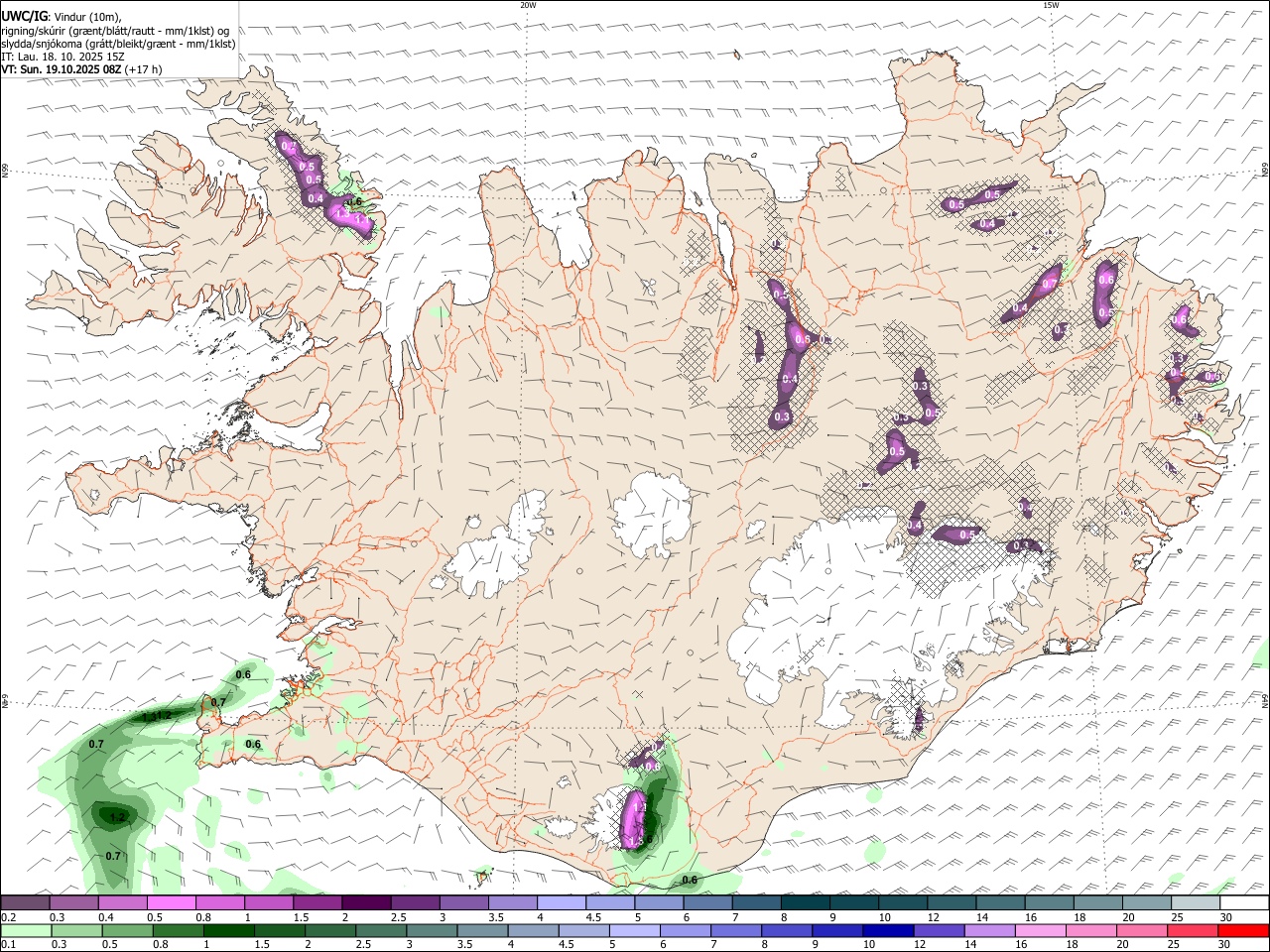This screenshot has height=952, width=1270.
Task: Click the purple snow cell over Mýrdalsjökull, south coast
Action: pos(633,820)
